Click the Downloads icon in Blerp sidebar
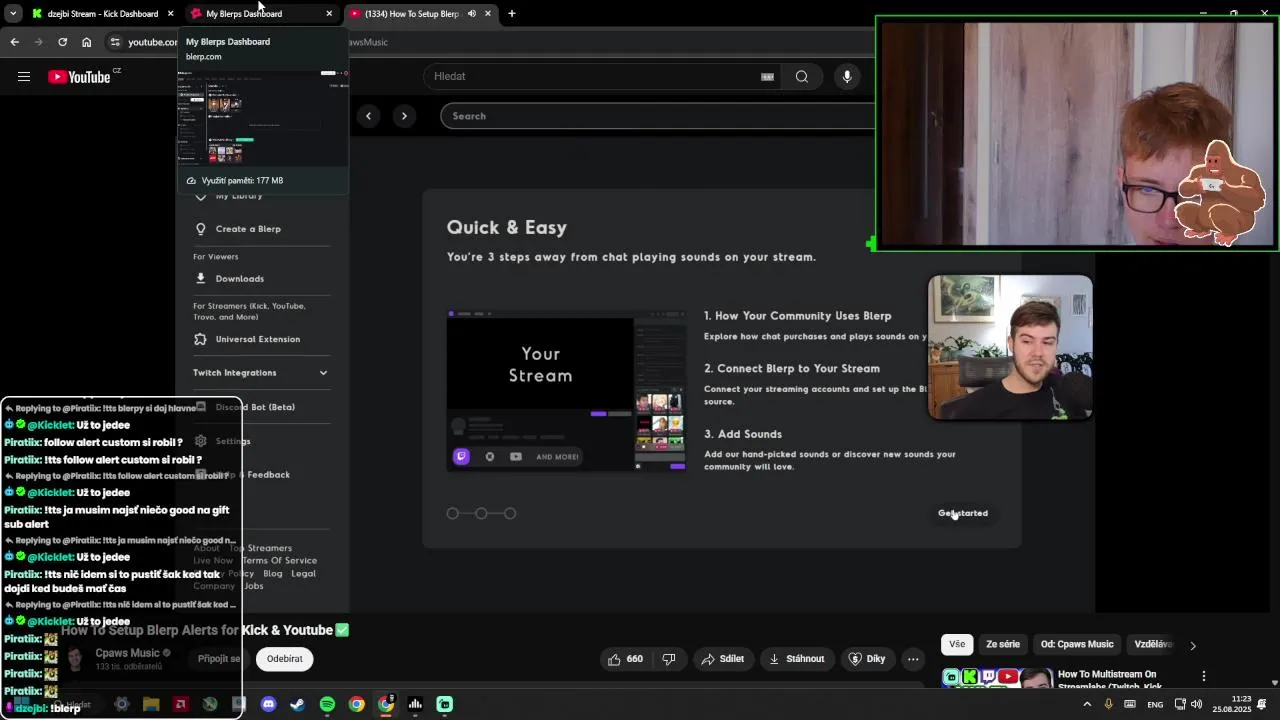The height and width of the screenshot is (720, 1280). (x=200, y=278)
